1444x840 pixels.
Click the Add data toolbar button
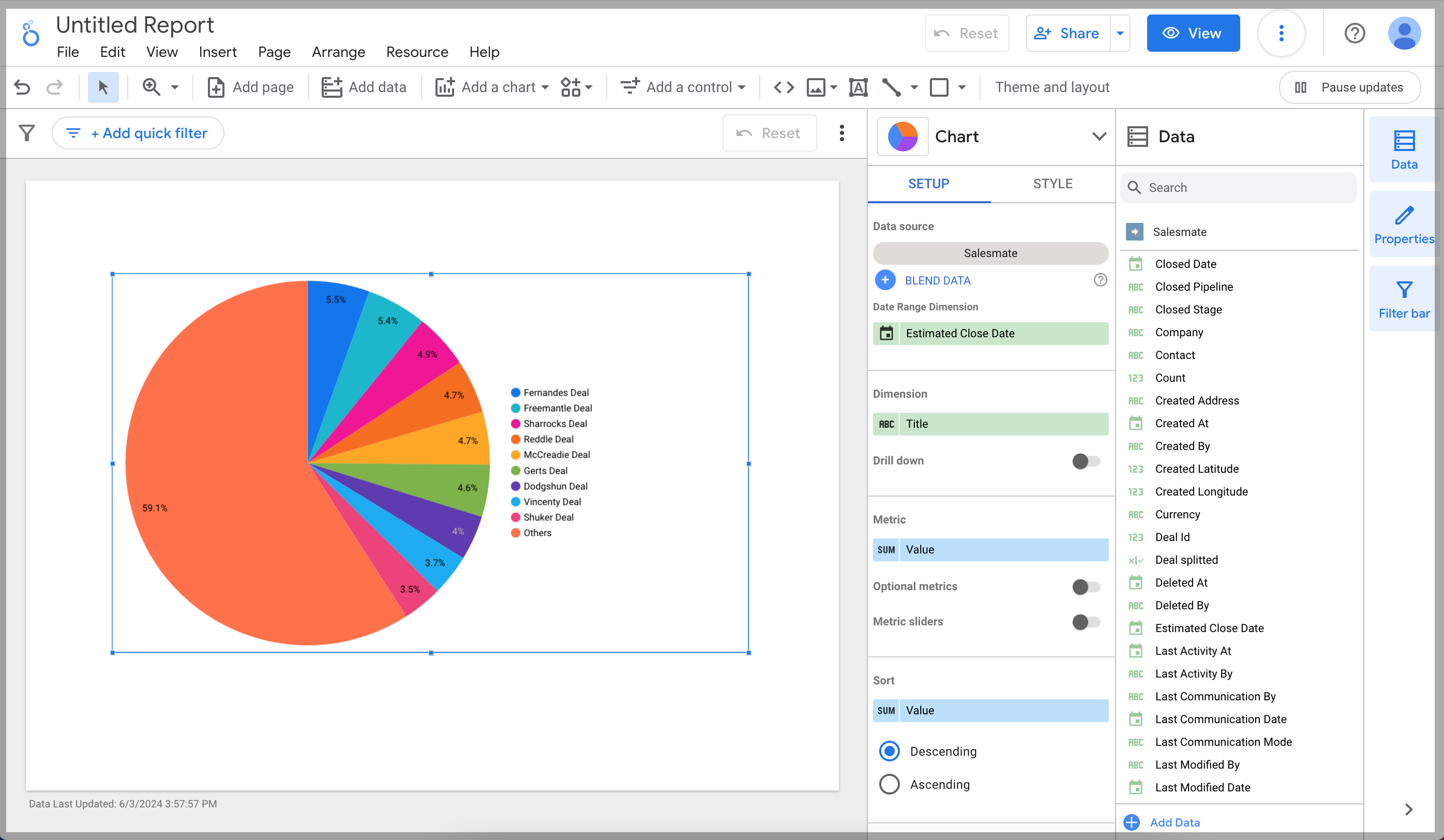364,87
